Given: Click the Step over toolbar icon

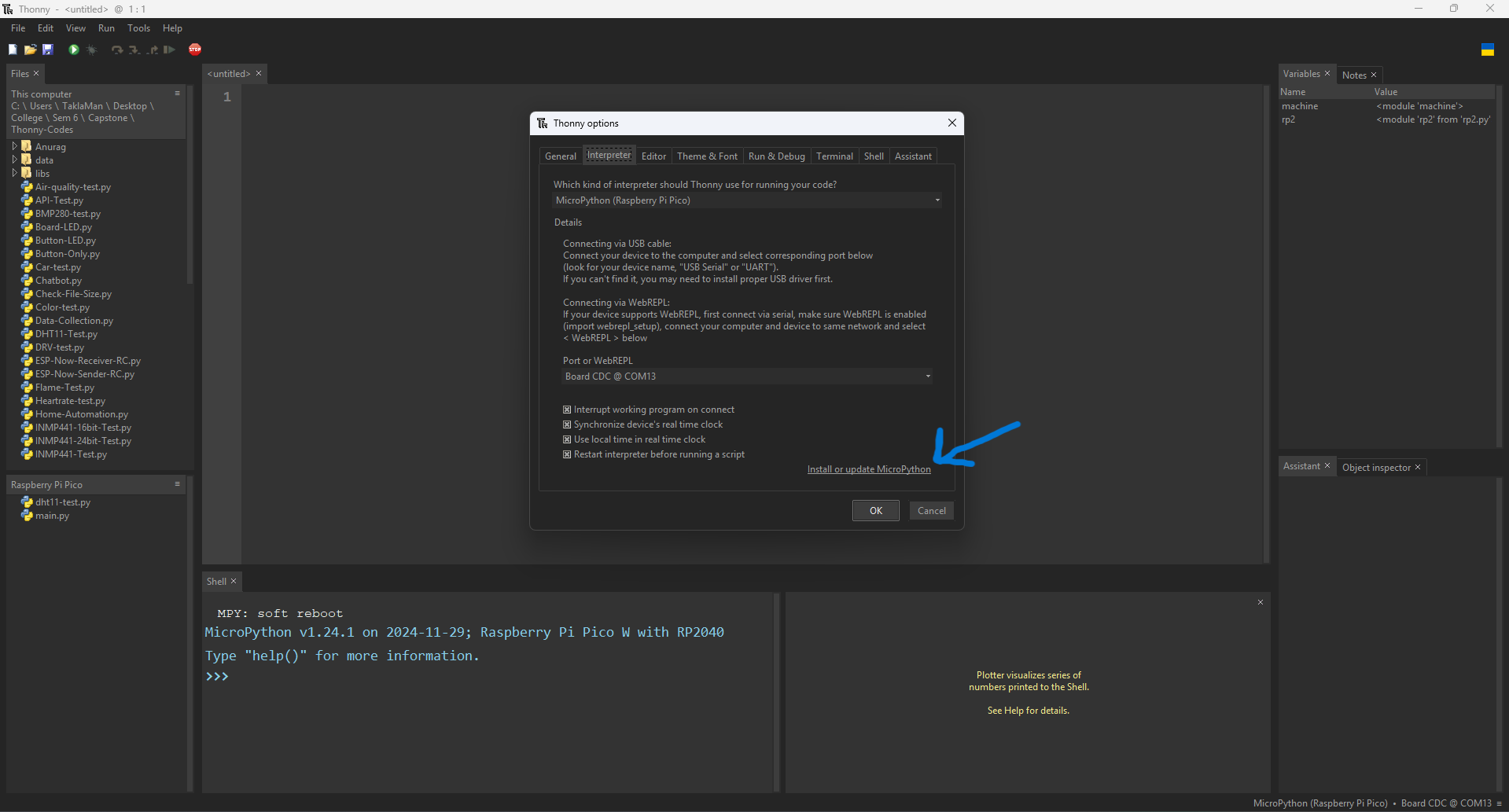Looking at the screenshot, I should point(117,50).
